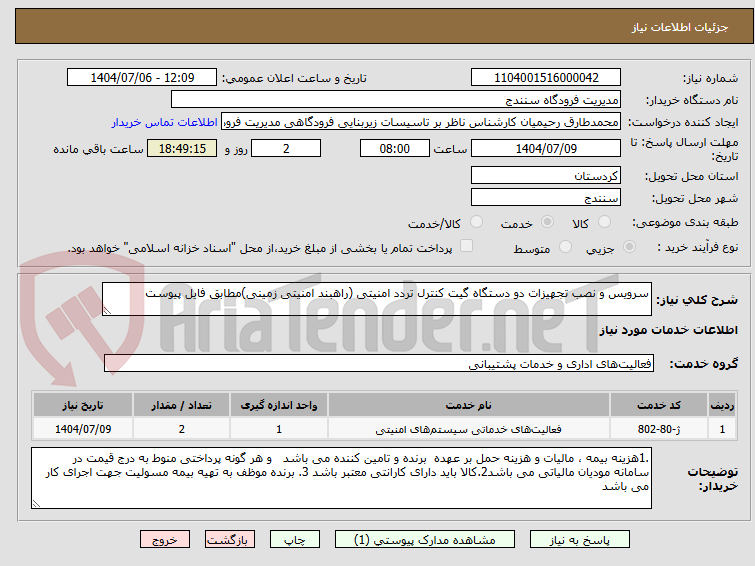Image resolution: width=755 pixels, height=566 pixels.
Task: Click the unit cell in واحد اندازه گیری column
Action: coord(279,429)
